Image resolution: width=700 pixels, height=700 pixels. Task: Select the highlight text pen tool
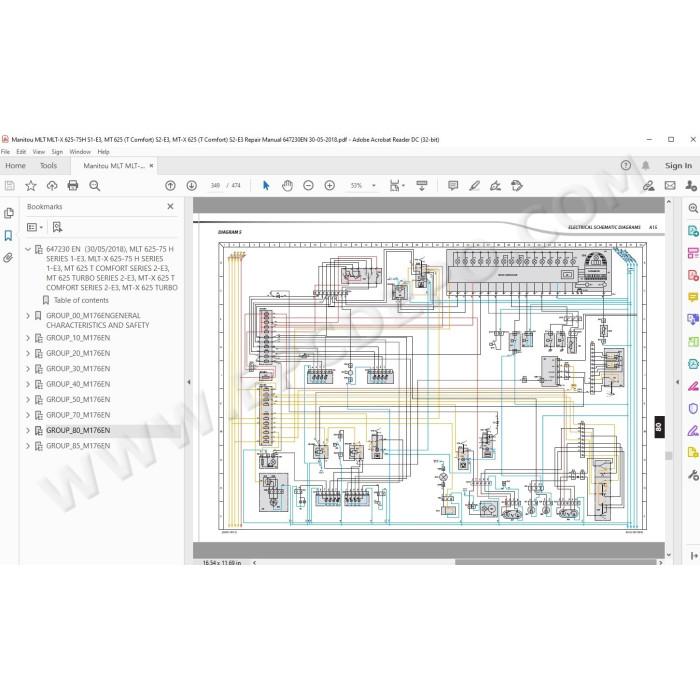474,185
